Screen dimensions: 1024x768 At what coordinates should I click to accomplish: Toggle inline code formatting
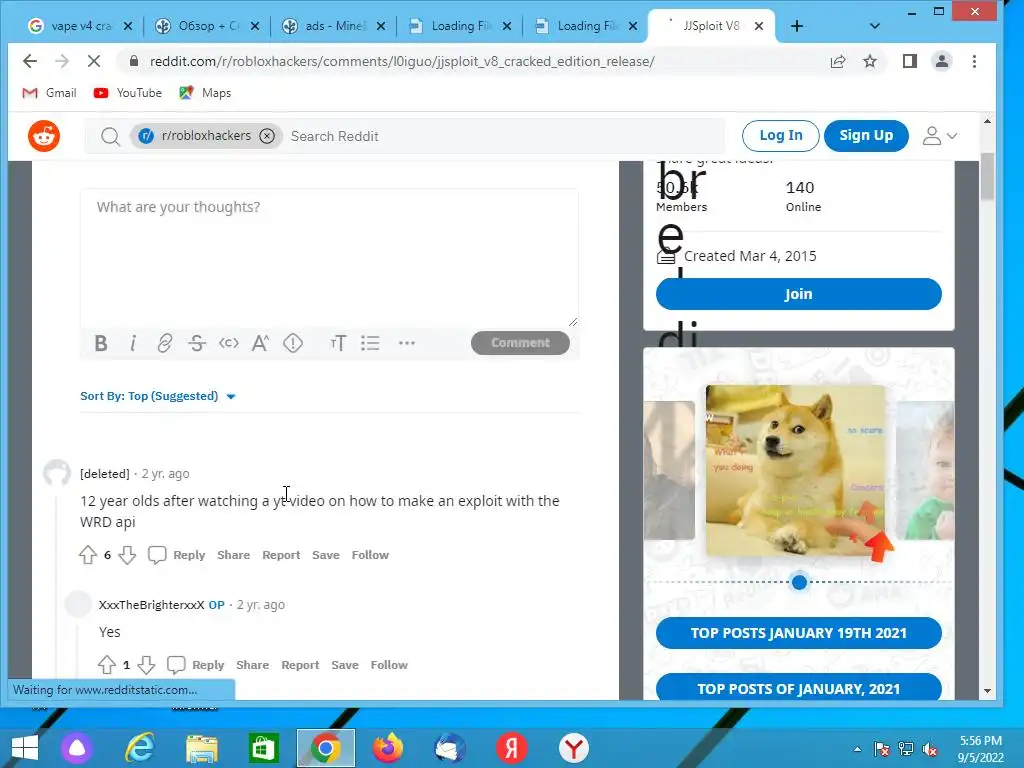pyautogui.click(x=229, y=343)
